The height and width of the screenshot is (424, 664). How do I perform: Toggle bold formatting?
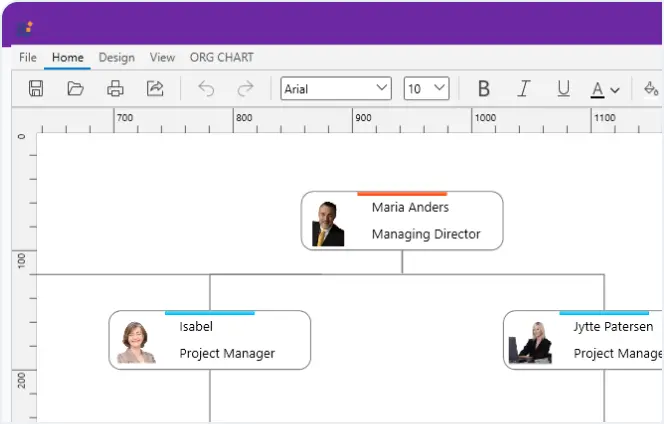tap(484, 88)
